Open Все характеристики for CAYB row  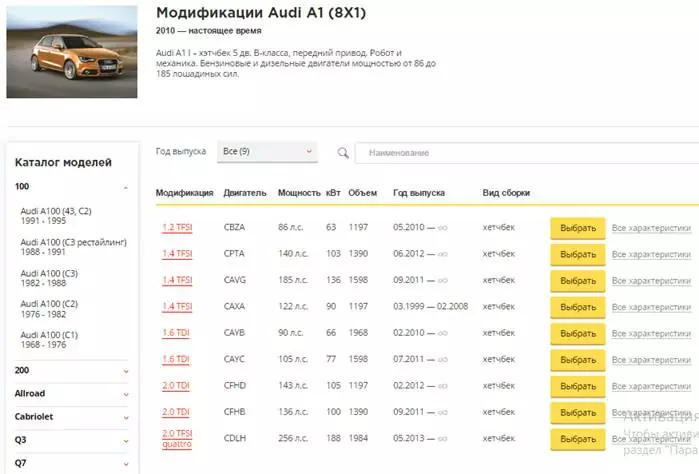[651, 334]
